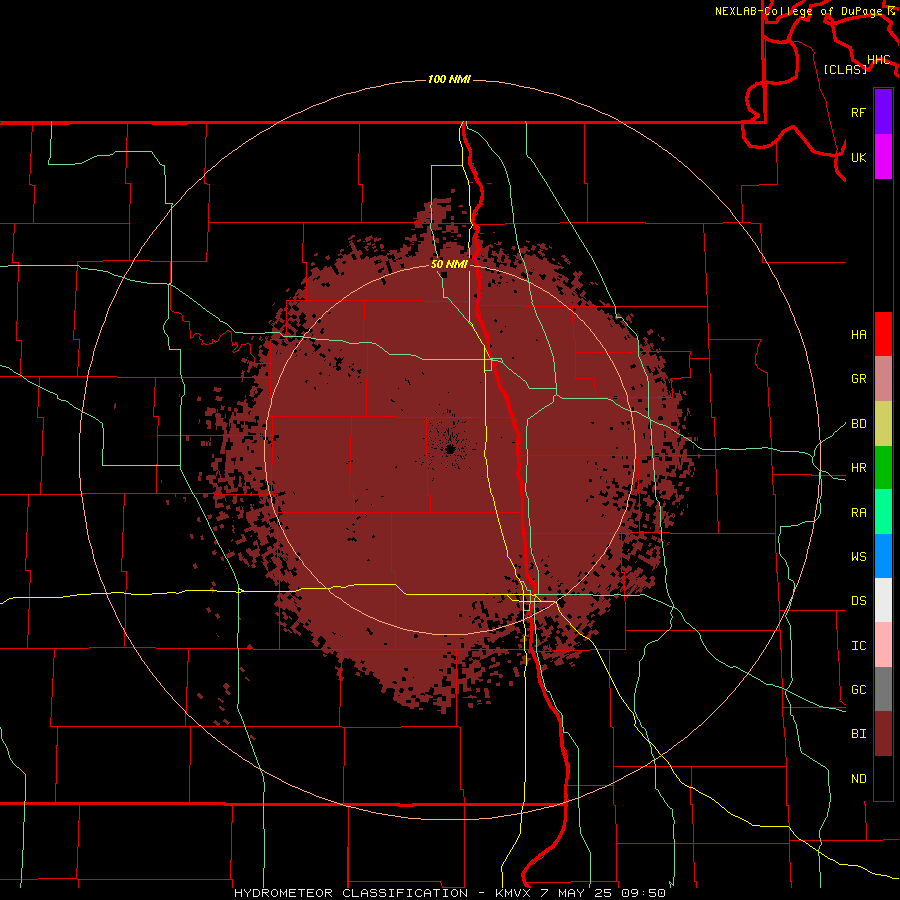
Task: Click the UK legend label
Action: (x=858, y=157)
